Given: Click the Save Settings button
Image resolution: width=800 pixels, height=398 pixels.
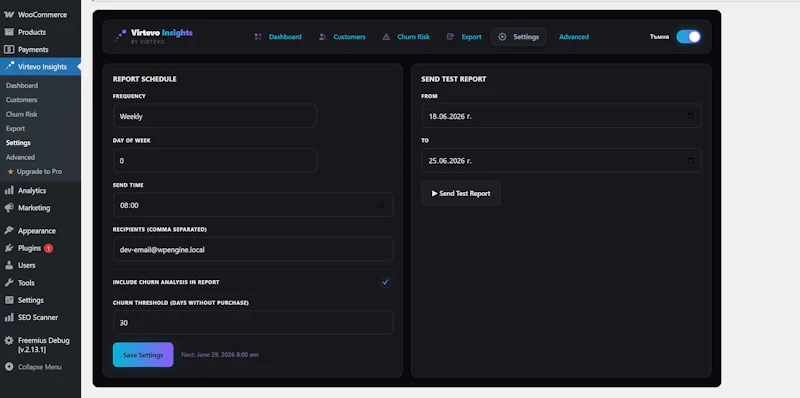Looking at the screenshot, I should tap(143, 355).
